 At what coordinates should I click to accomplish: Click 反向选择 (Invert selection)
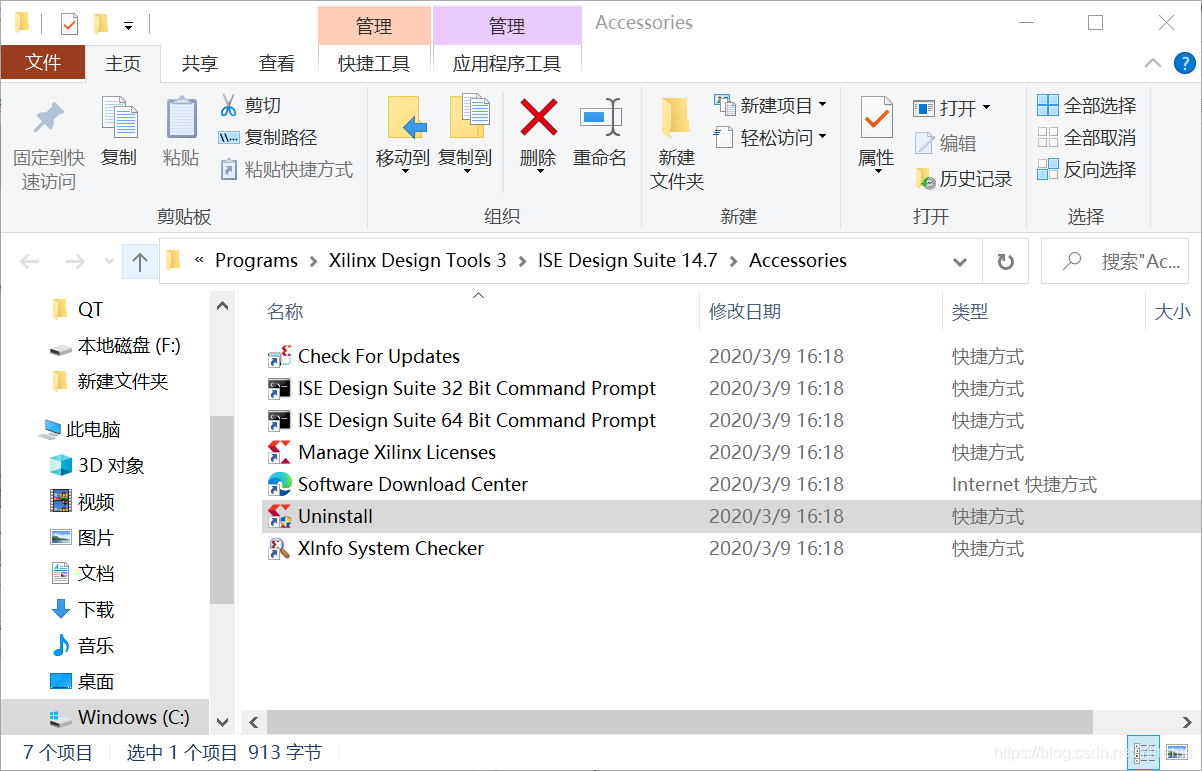tap(1087, 169)
